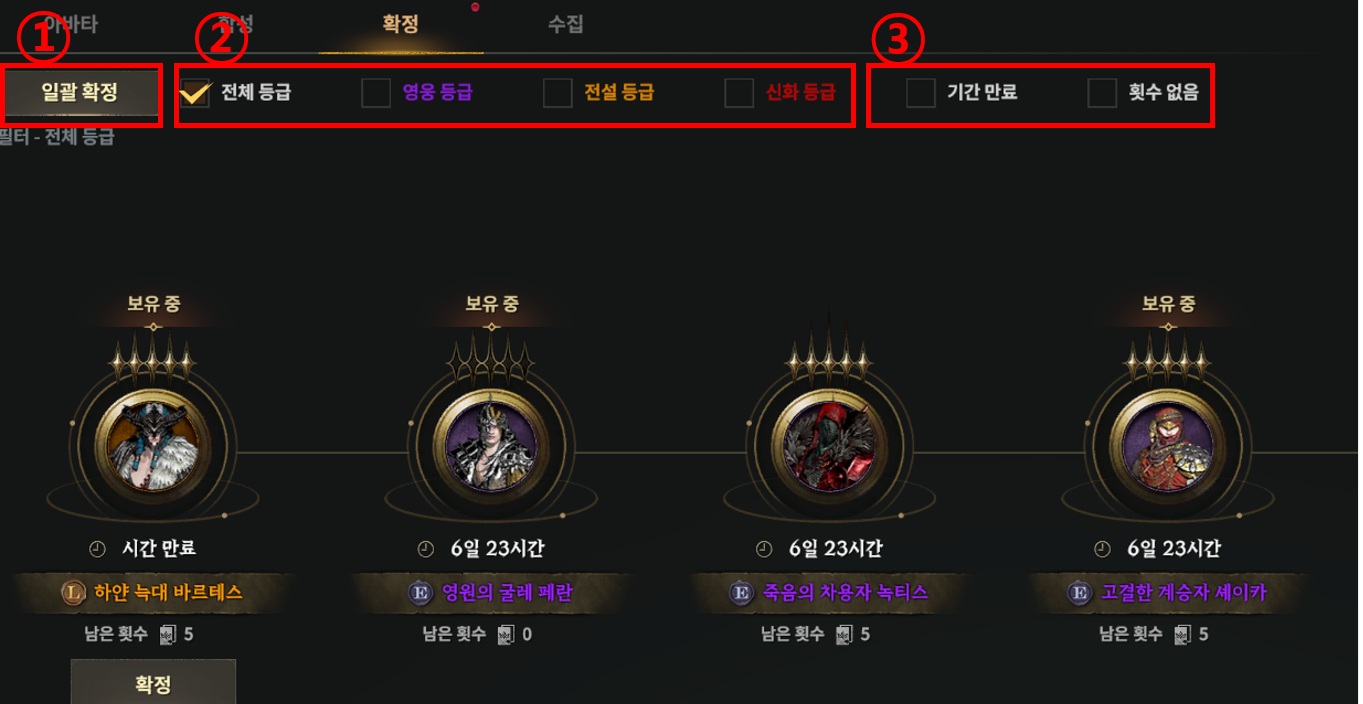
Task: Click the L grade badge beside 하얀 늑대 바르테스
Action: point(73,593)
